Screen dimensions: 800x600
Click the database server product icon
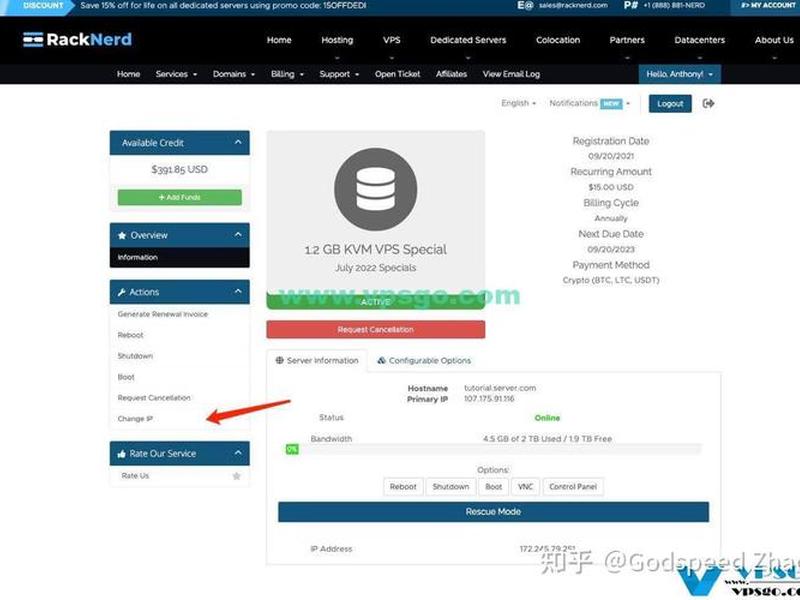point(376,189)
